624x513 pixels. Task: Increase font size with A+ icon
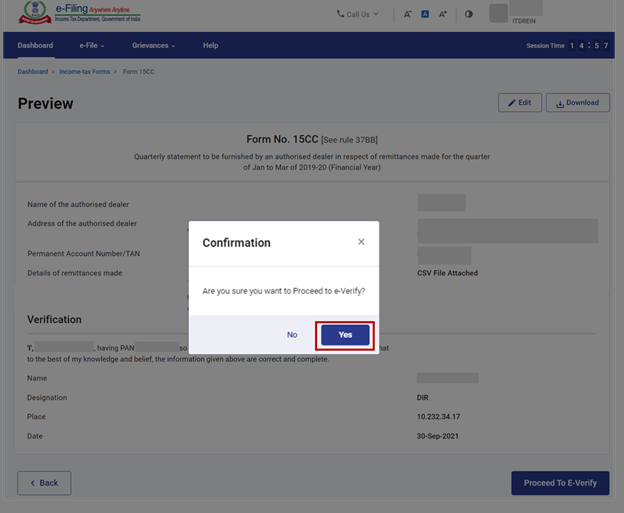pyautogui.click(x=443, y=15)
